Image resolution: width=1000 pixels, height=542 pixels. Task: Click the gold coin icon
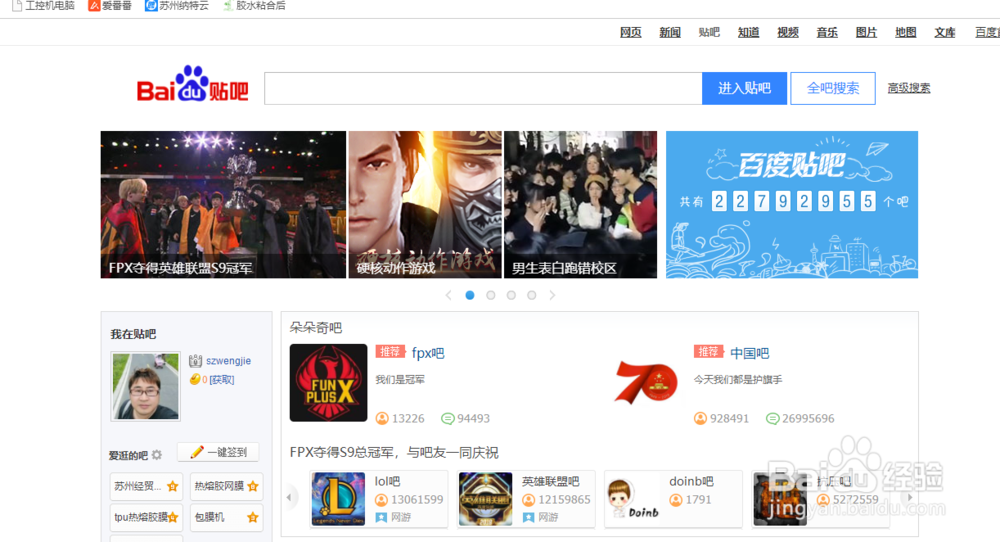(195, 379)
